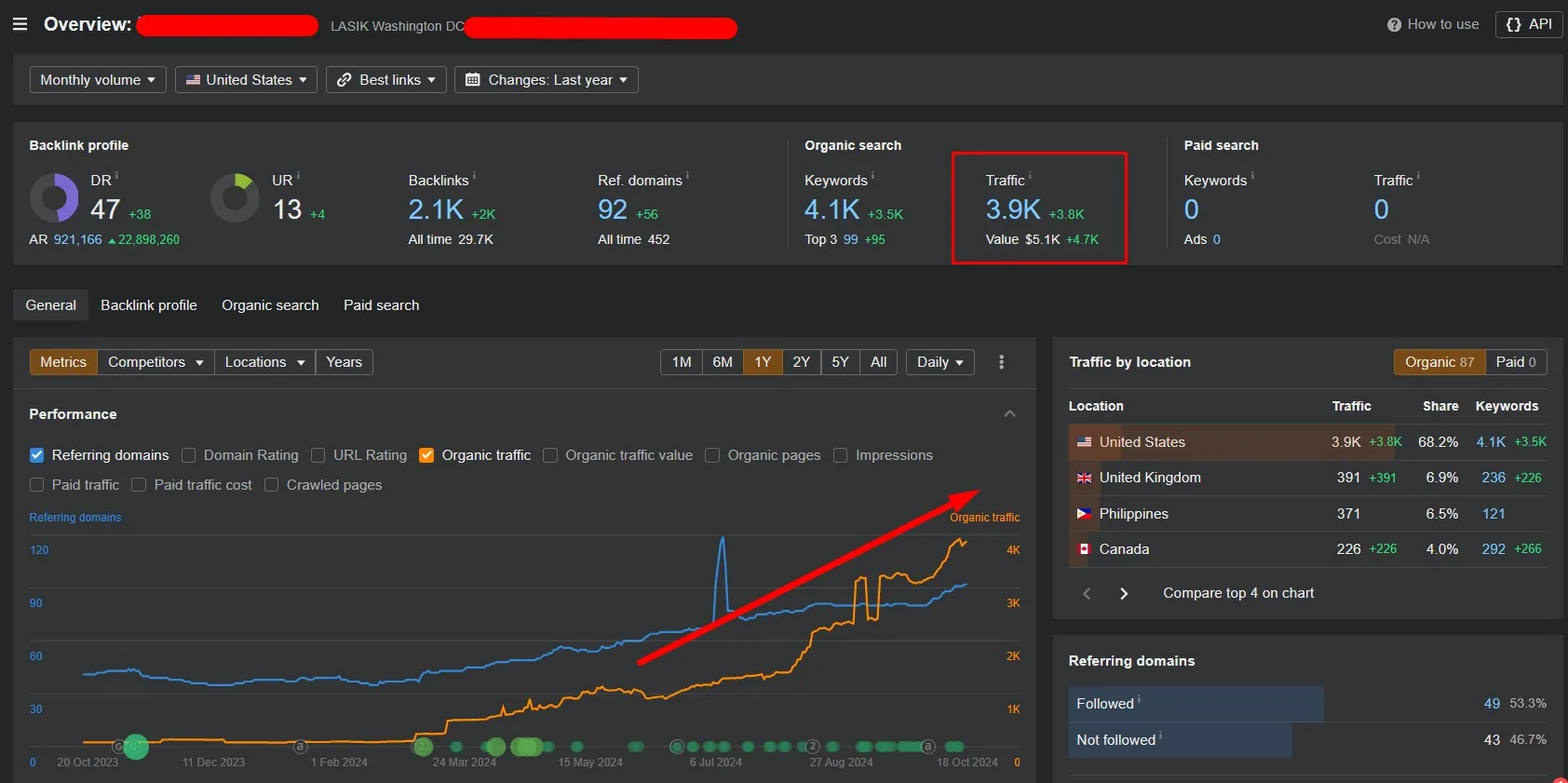Viewport: 1568px width, 783px height.
Task: Click the DR donut chart icon
Action: [54, 197]
